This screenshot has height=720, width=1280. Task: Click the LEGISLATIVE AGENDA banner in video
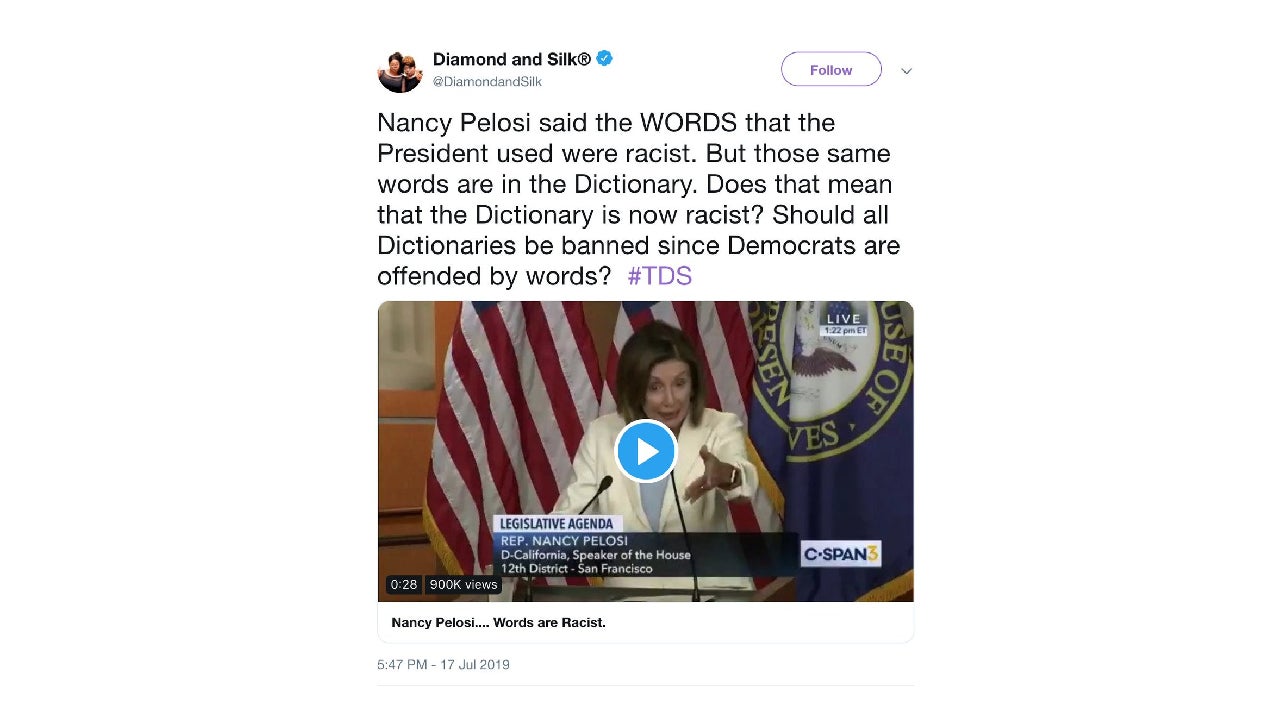(x=557, y=524)
